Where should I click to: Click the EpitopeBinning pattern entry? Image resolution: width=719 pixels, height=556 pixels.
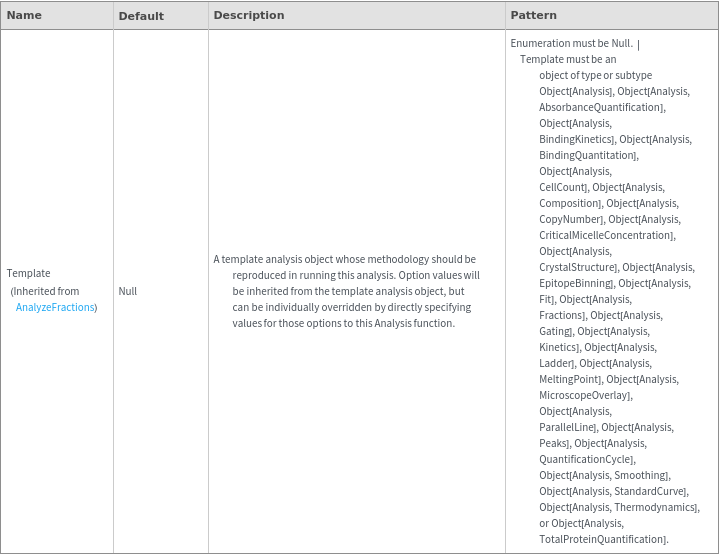[576, 283]
